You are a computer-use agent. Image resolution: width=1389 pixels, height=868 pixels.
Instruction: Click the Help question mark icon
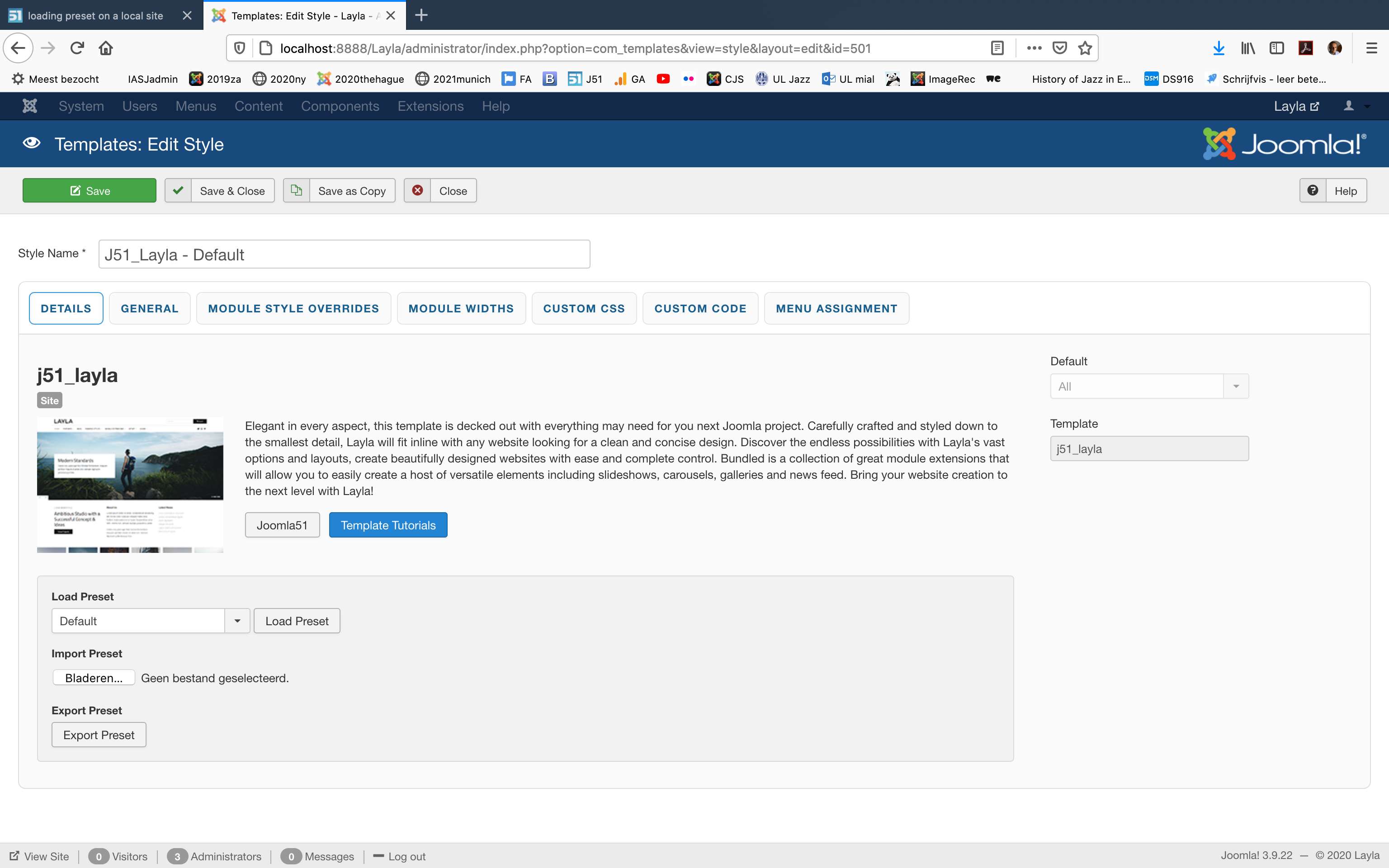pos(1313,191)
